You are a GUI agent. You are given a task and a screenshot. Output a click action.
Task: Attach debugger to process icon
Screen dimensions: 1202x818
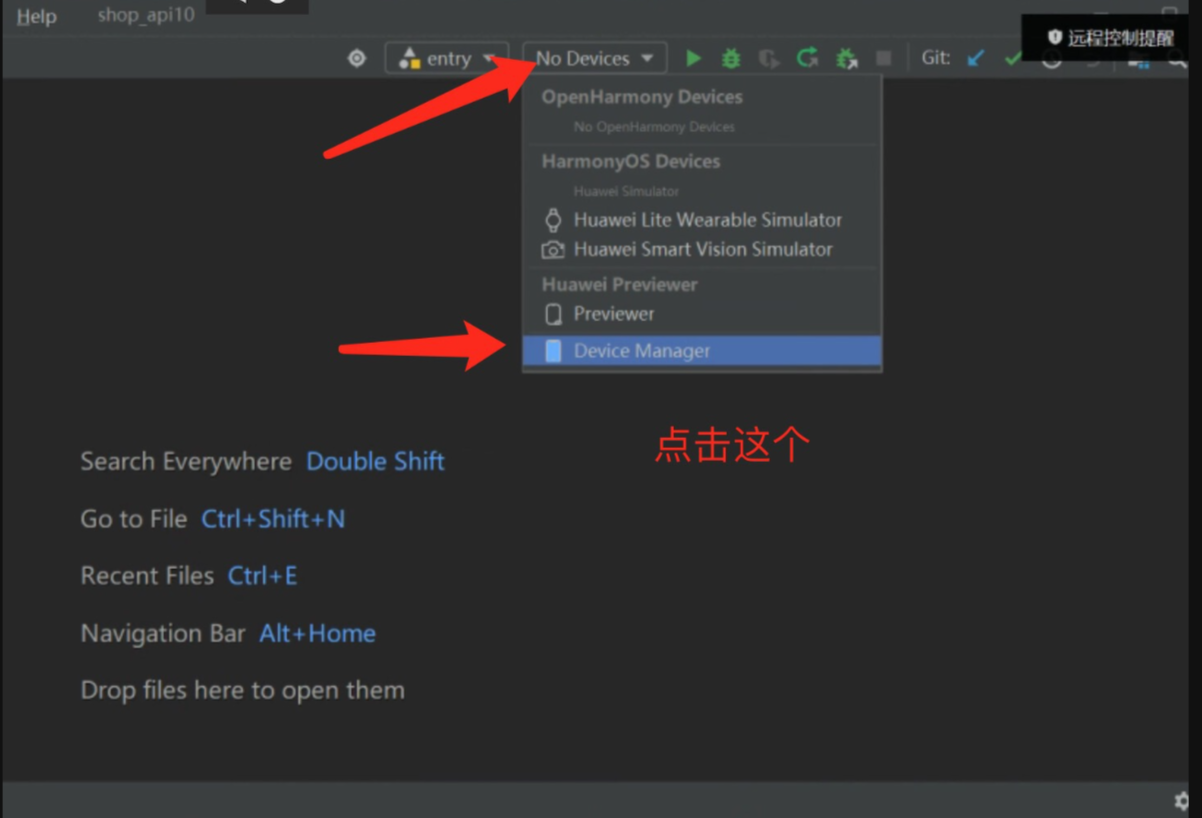point(846,59)
